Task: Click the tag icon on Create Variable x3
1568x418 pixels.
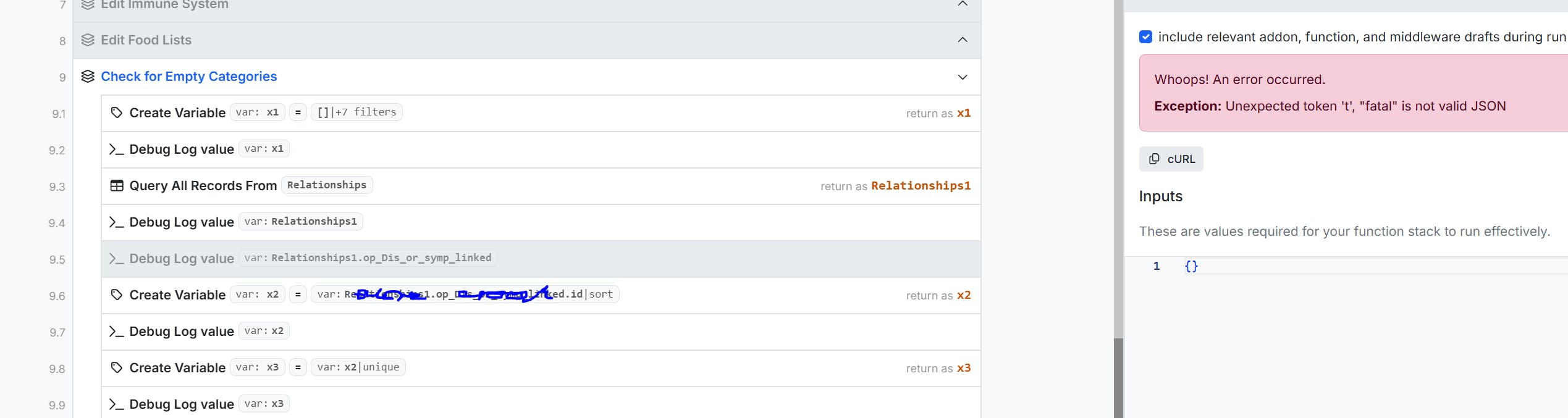Action: [116, 368]
